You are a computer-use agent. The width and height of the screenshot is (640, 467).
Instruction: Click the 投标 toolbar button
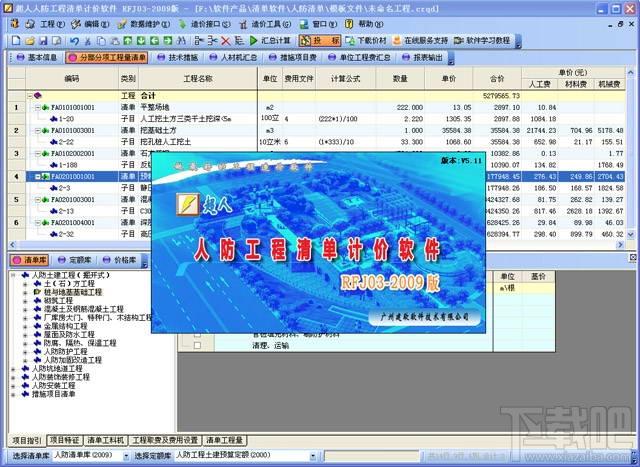(x=323, y=41)
